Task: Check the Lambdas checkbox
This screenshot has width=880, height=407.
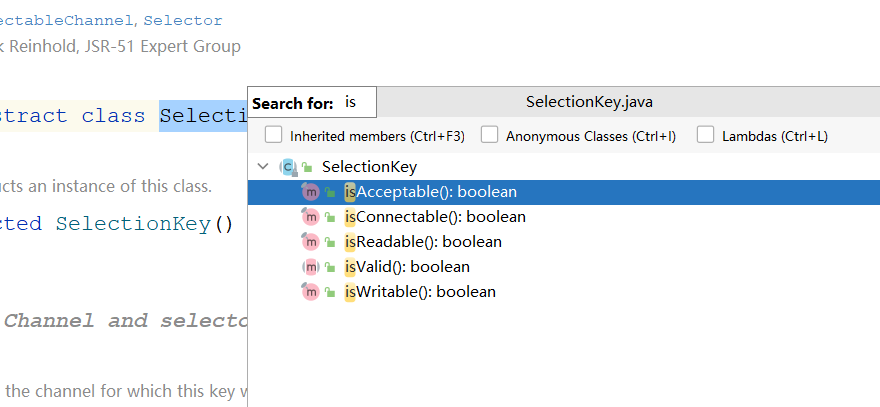Action: (705, 135)
